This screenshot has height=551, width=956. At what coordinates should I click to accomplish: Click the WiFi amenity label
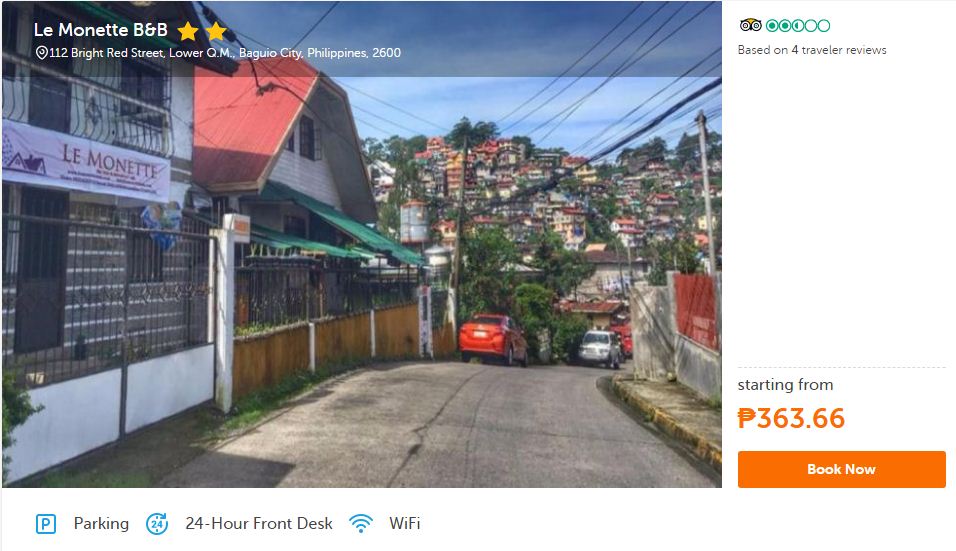405,524
